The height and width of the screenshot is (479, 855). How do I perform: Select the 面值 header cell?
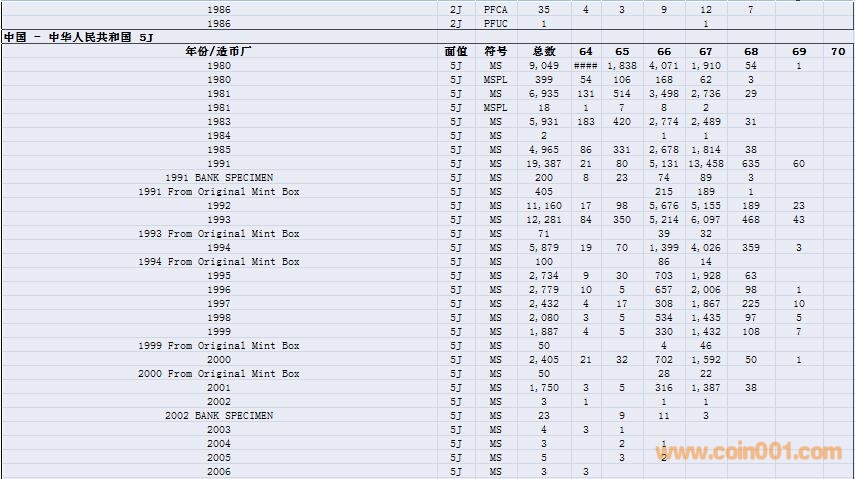(456, 51)
